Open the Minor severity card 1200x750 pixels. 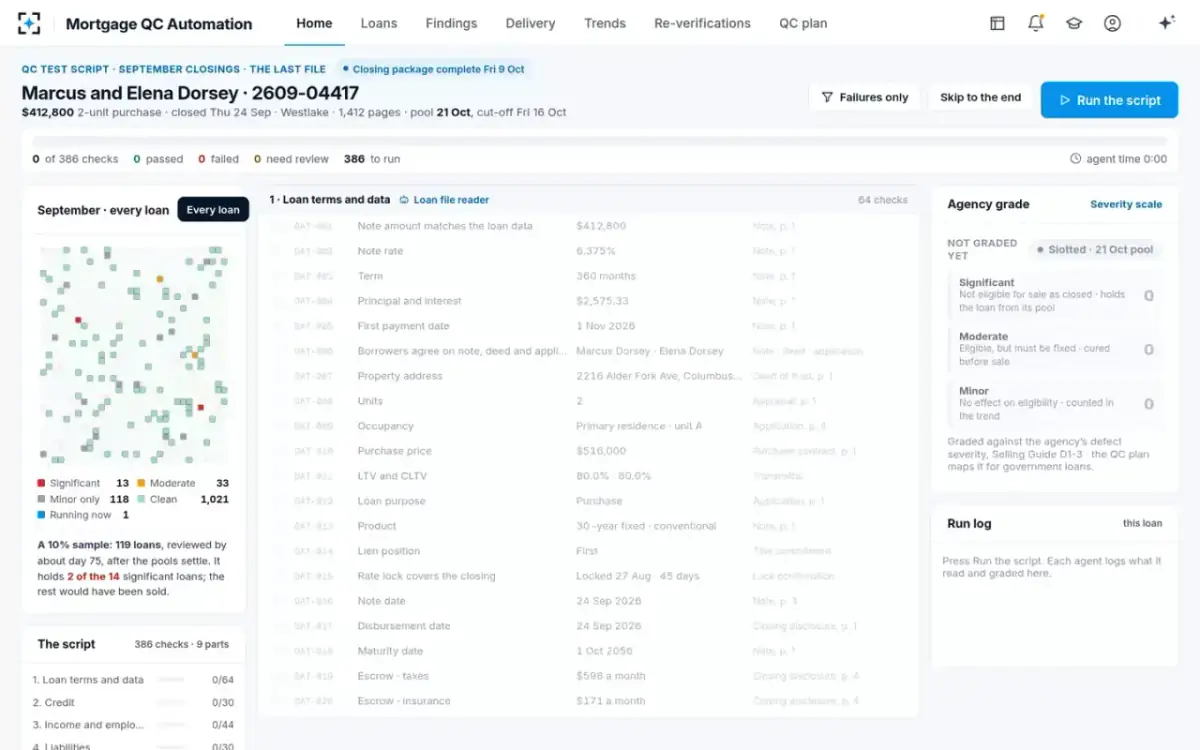(1055, 403)
